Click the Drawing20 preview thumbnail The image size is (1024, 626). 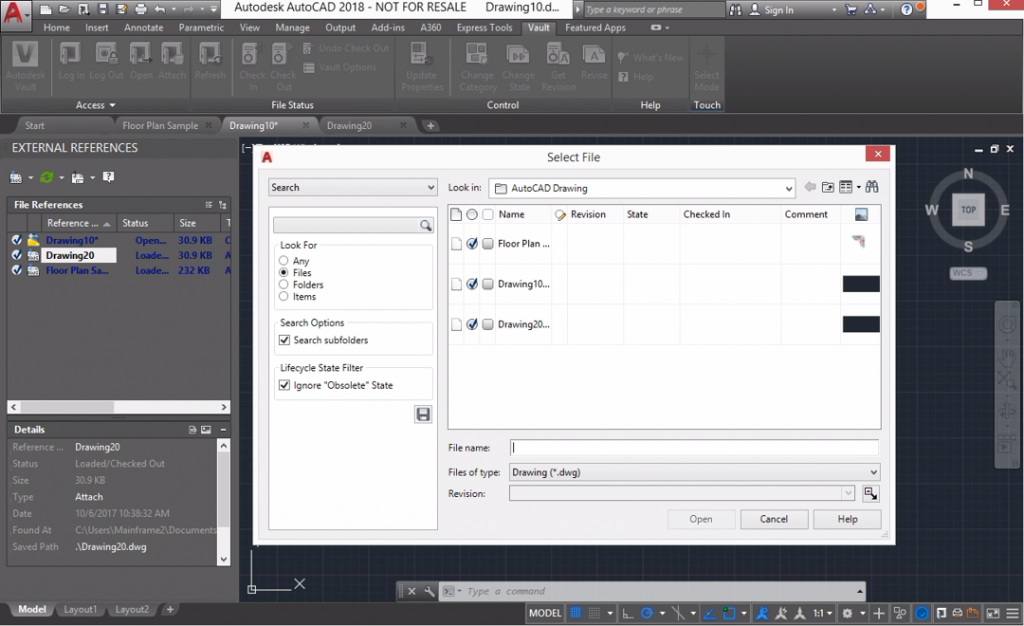pyautogui.click(x=861, y=324)
